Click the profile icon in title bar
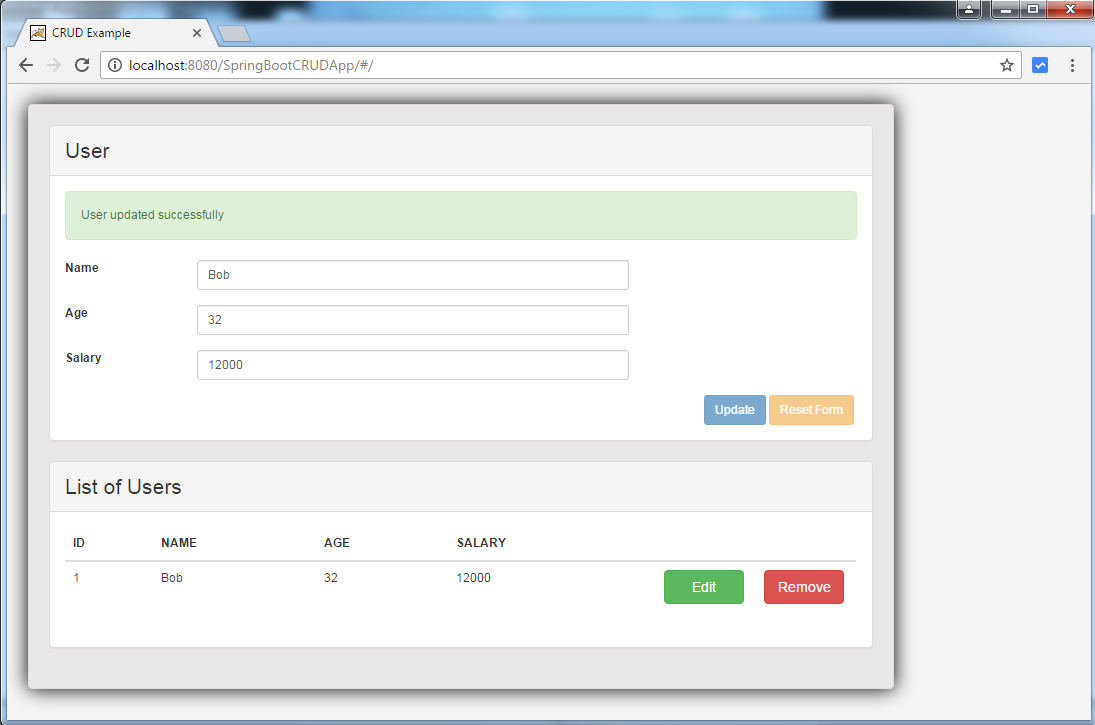 [968, 9]
